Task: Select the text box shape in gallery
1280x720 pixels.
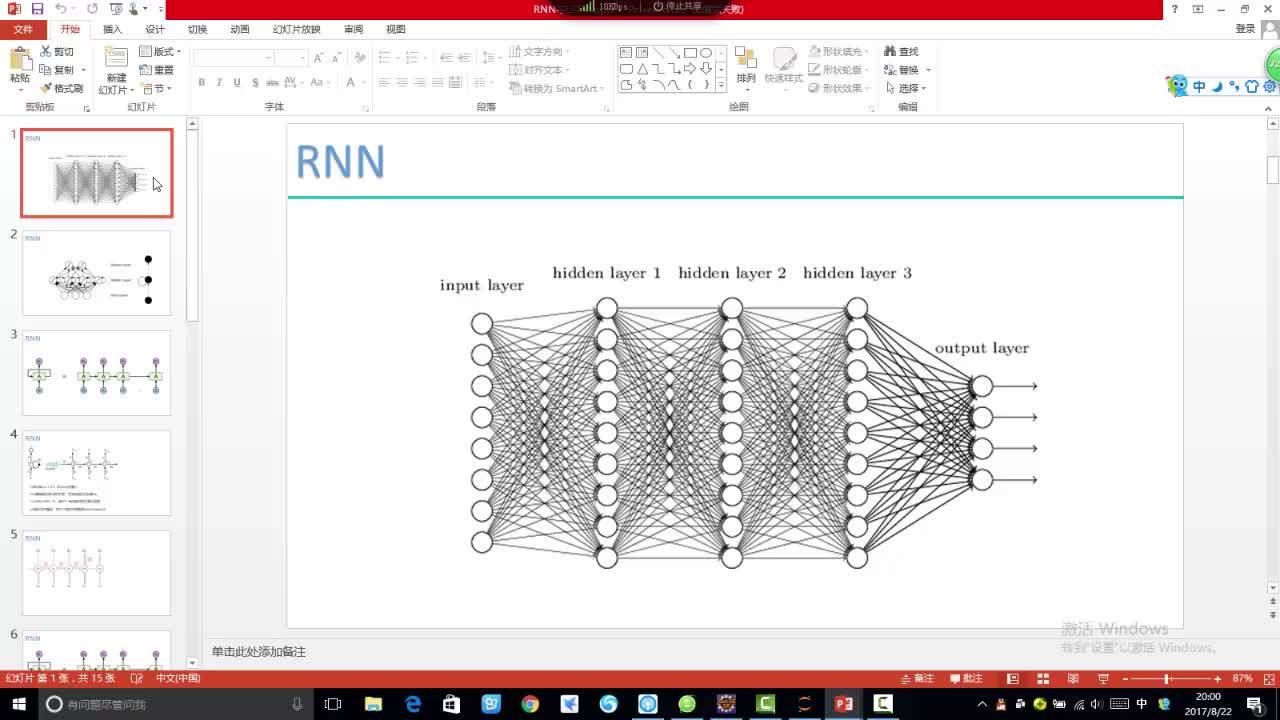Action: pos(626,53)
